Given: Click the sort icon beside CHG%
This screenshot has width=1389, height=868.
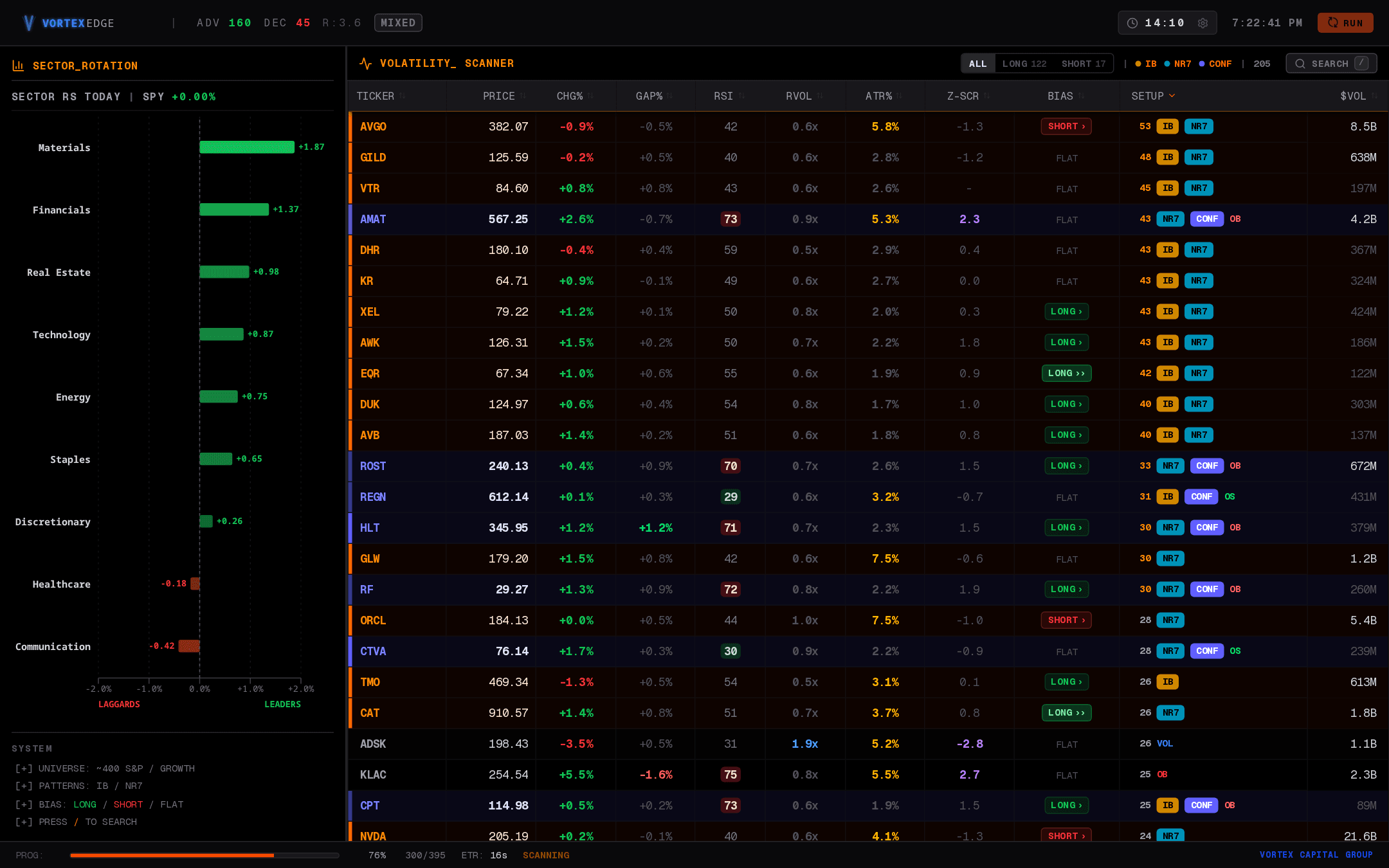Looking at the screenshot, I should click(591, 96).
